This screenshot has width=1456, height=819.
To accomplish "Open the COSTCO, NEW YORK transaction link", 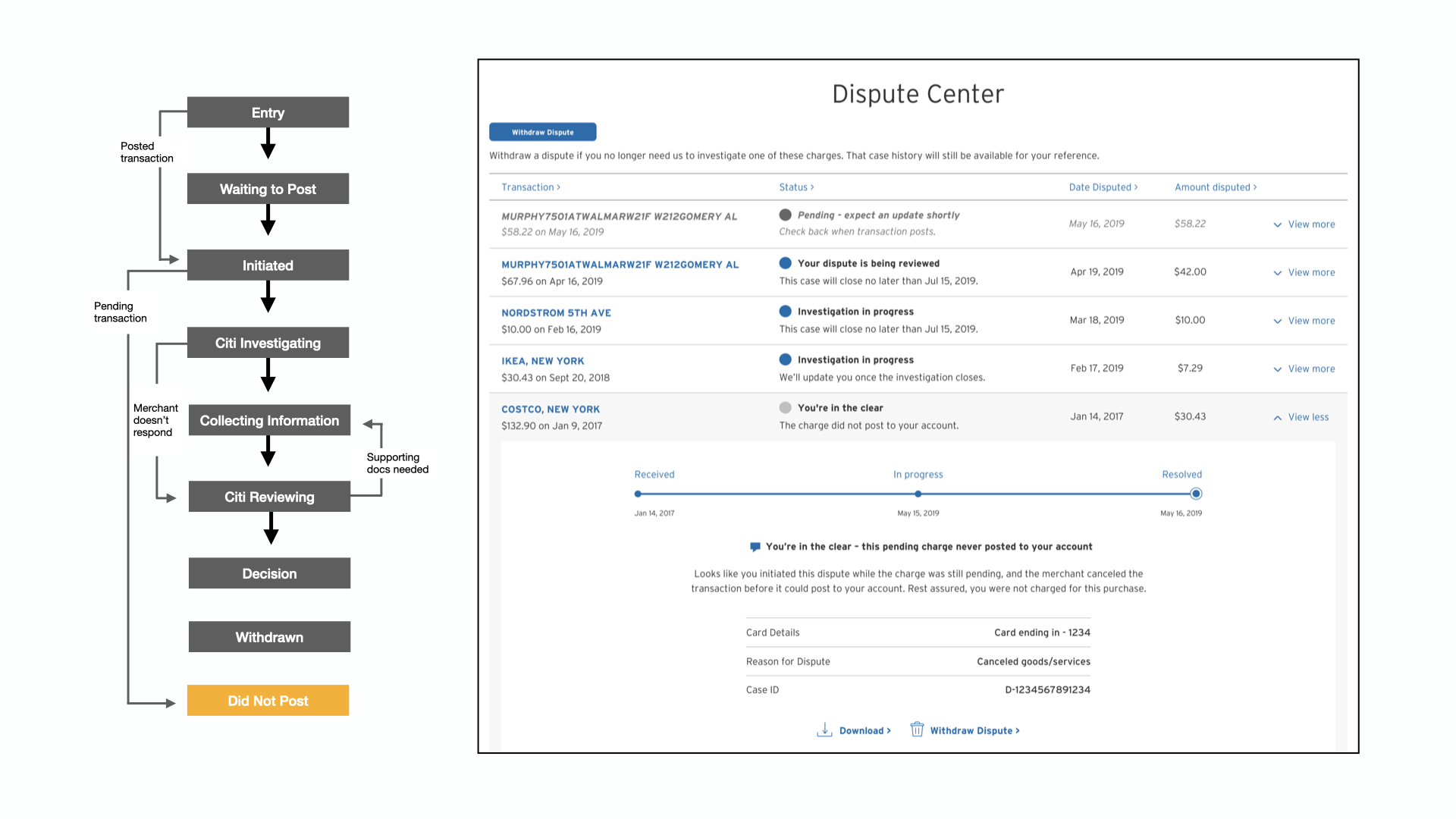I will coord(550,409).
